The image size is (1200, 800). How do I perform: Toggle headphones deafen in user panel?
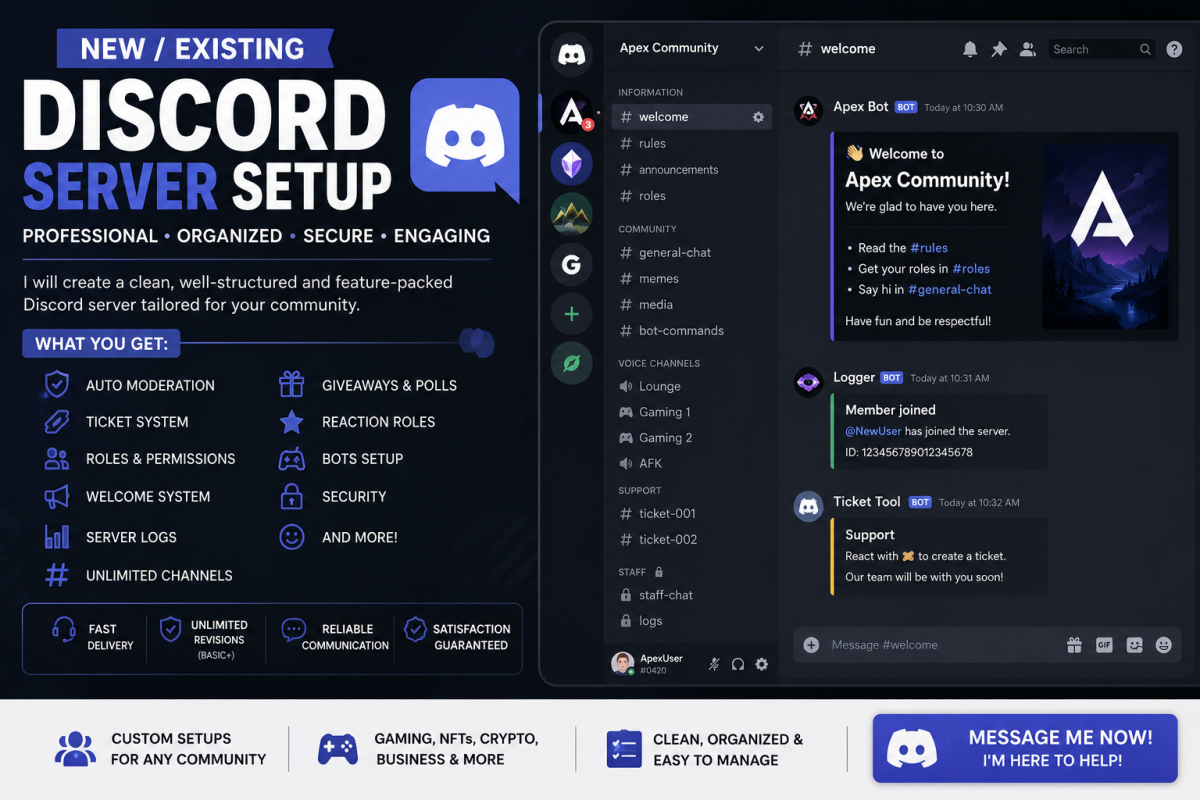coord(738,664)
